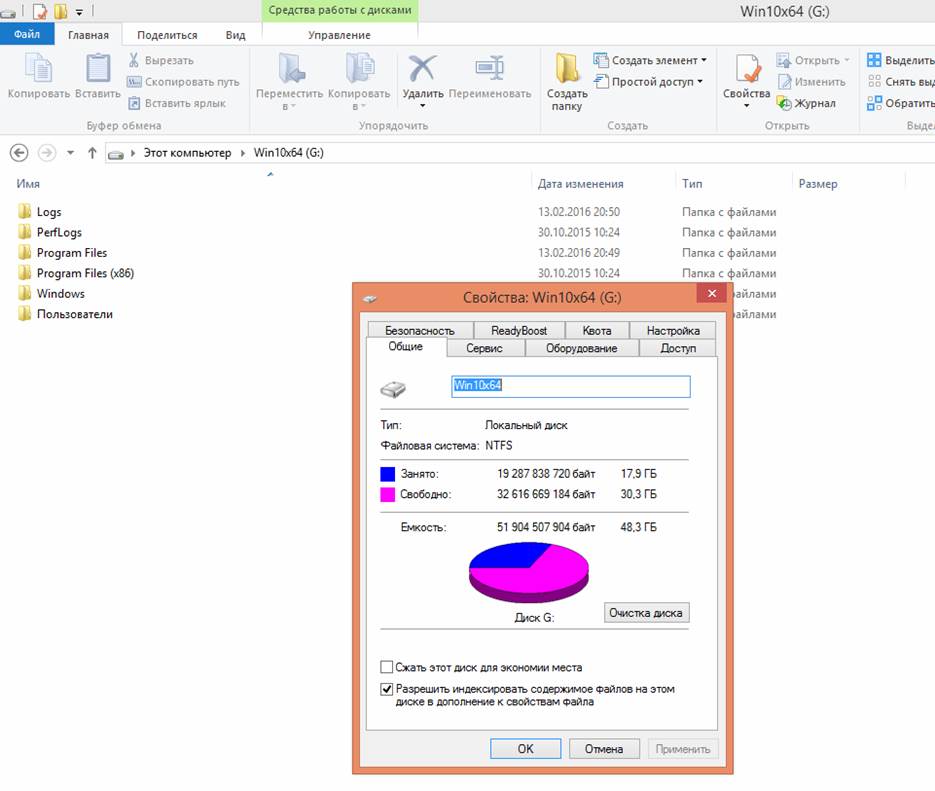Click Move to (Переместить в) icon
This screenshot has width=935, height=791.
point(291,67)
